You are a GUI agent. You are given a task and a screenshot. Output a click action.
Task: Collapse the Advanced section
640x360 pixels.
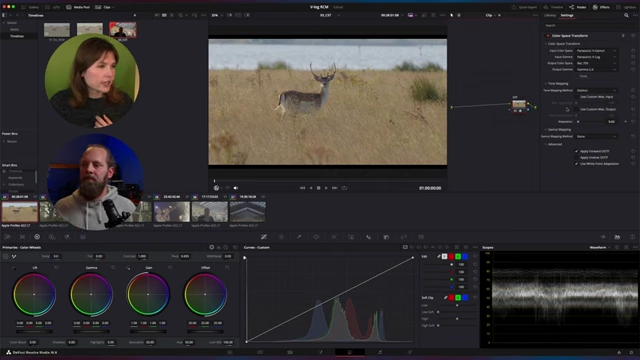546,144
